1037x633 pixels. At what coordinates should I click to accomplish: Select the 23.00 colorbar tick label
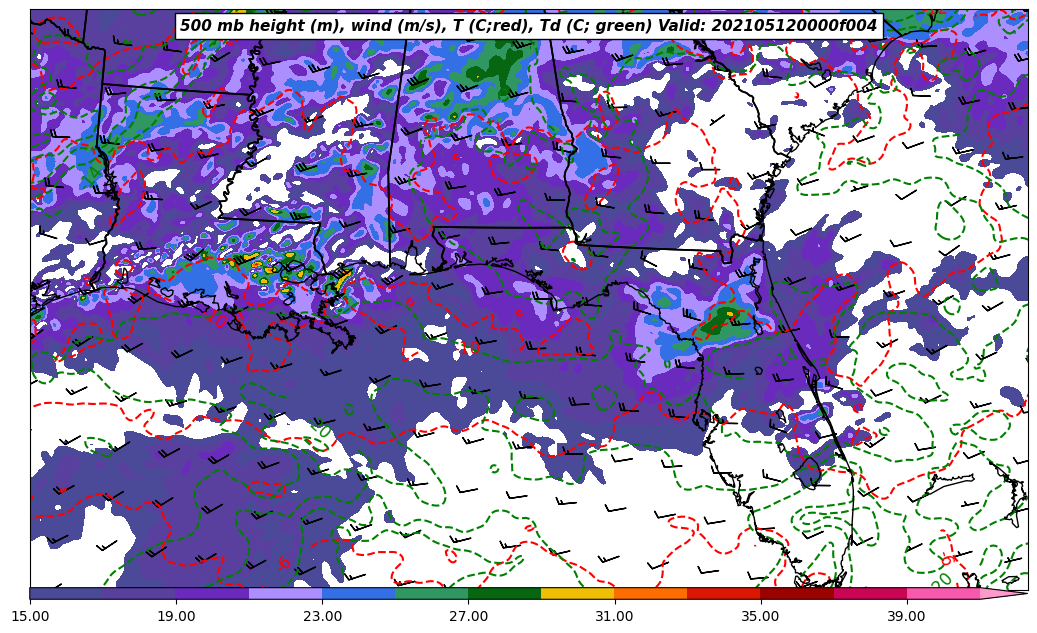[322, 616]
